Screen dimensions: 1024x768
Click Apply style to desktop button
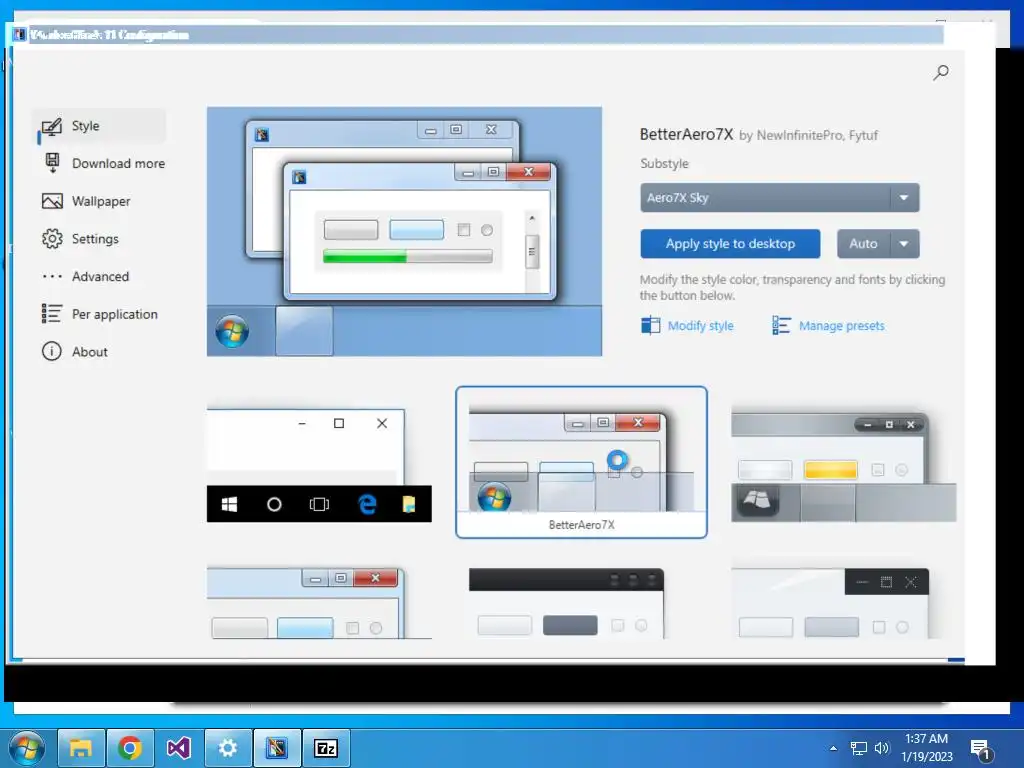730,244
